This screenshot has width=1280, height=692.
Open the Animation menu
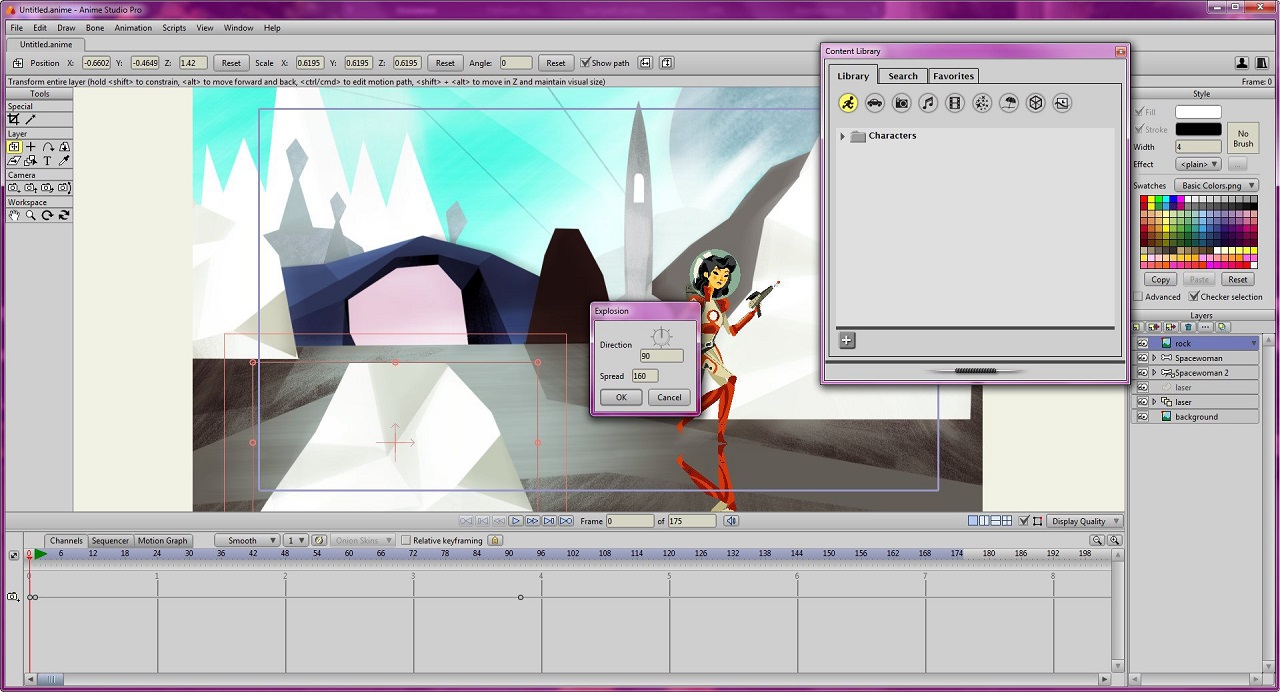[133, 28]
